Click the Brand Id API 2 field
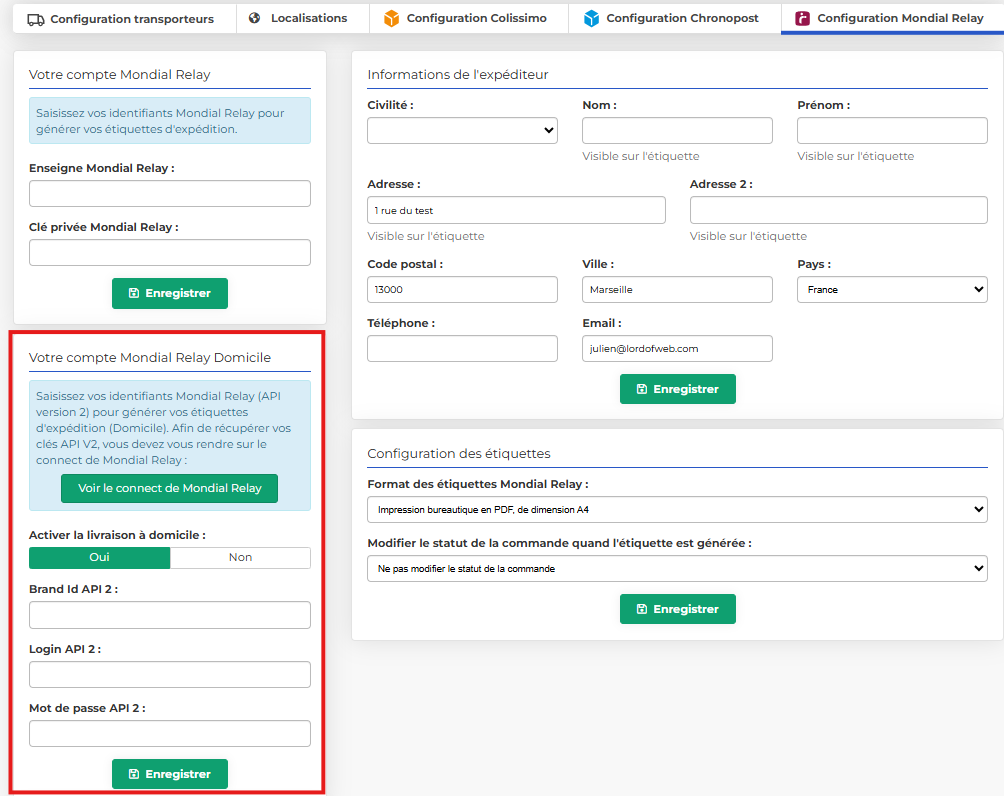 point(170,615)
